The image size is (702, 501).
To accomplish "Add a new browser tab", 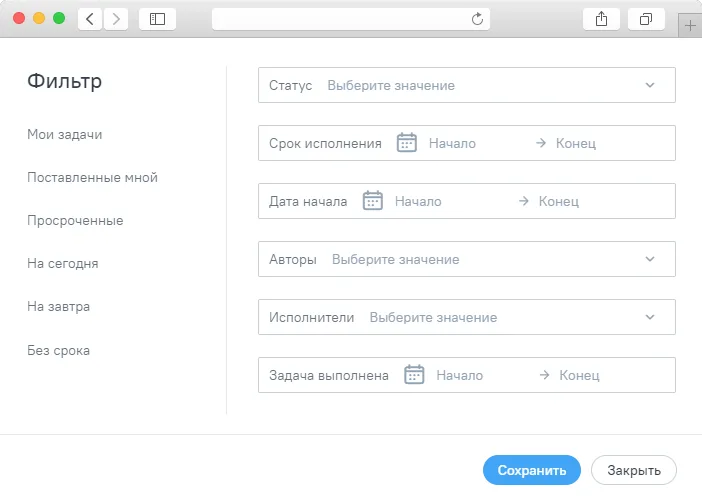I will [x=690, y=26].
